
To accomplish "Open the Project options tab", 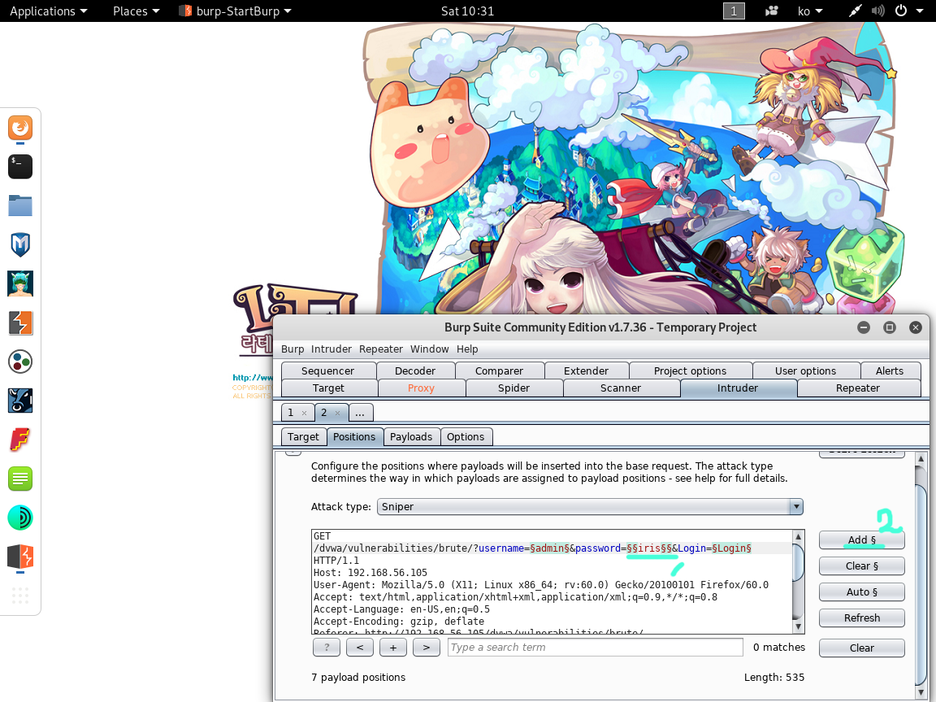I will tap(690, 371).
